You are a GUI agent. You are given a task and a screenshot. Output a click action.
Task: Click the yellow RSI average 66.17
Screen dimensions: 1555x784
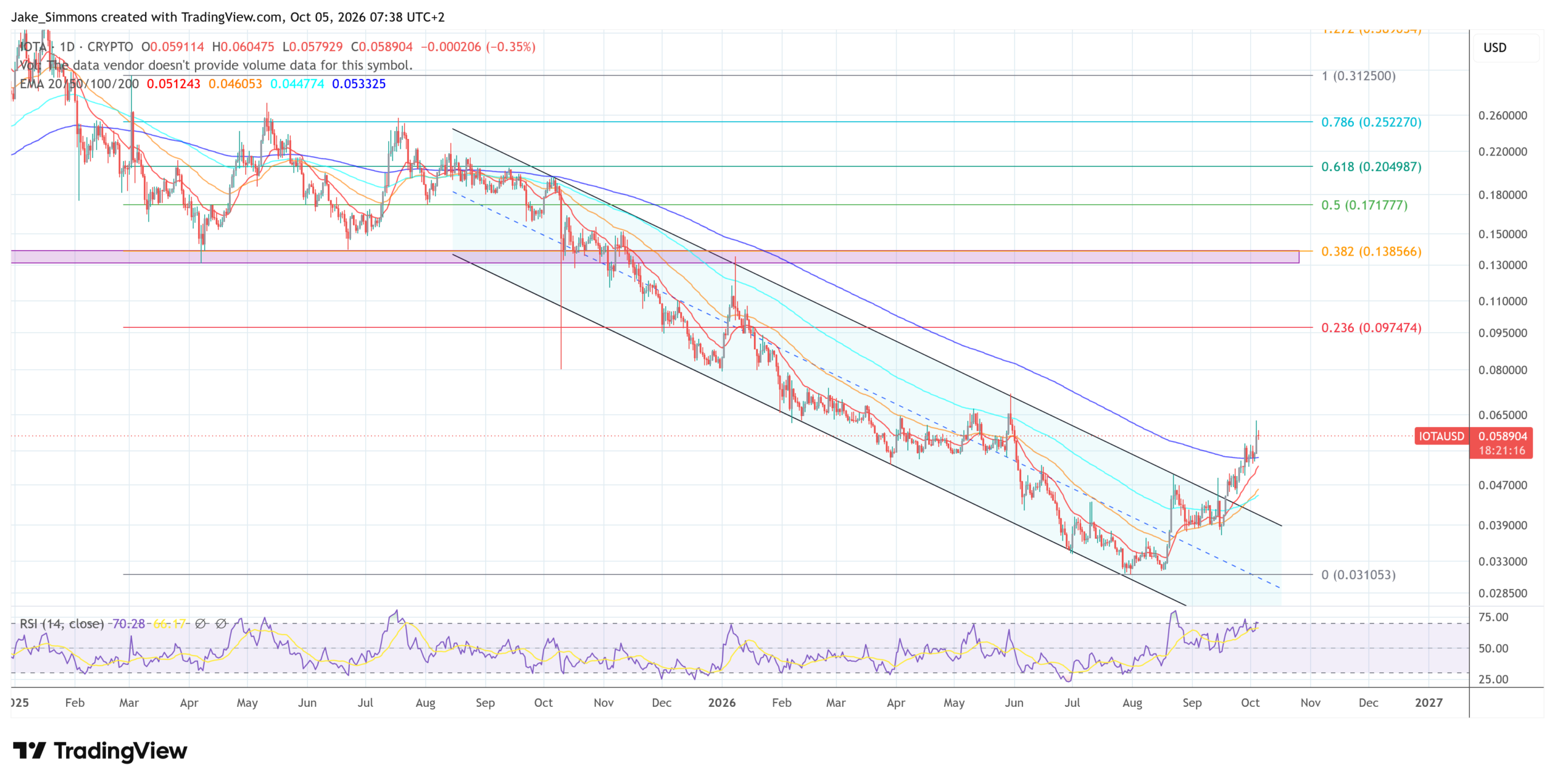coord(169,624)
